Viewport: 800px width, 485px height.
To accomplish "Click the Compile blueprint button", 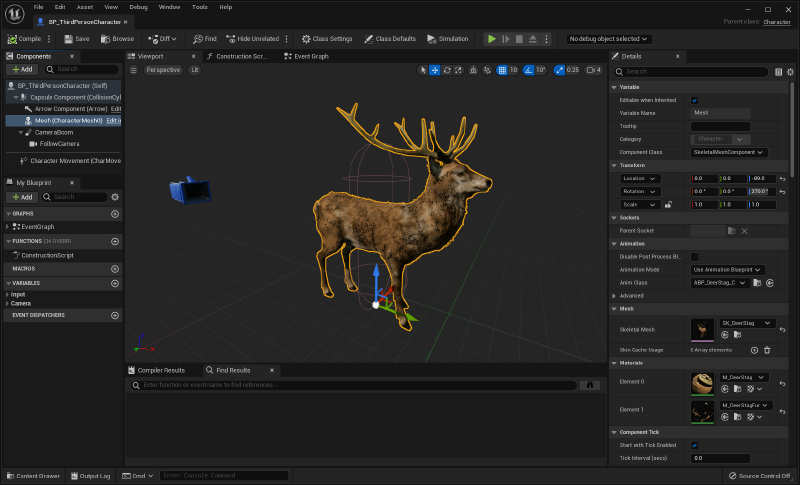I will tap(24, 39).
